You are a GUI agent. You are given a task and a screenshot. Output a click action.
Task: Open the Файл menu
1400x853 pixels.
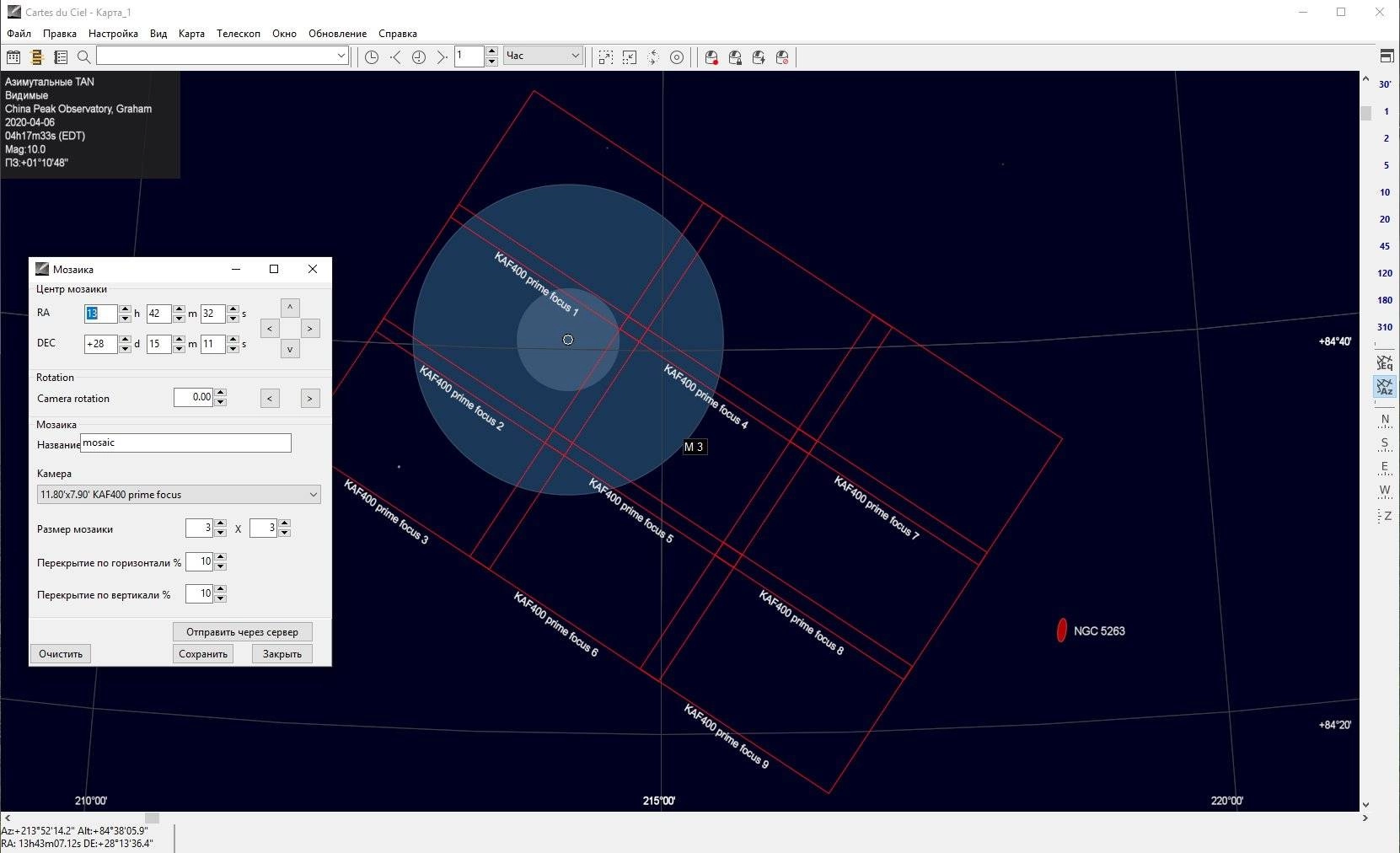coord(19,34)
